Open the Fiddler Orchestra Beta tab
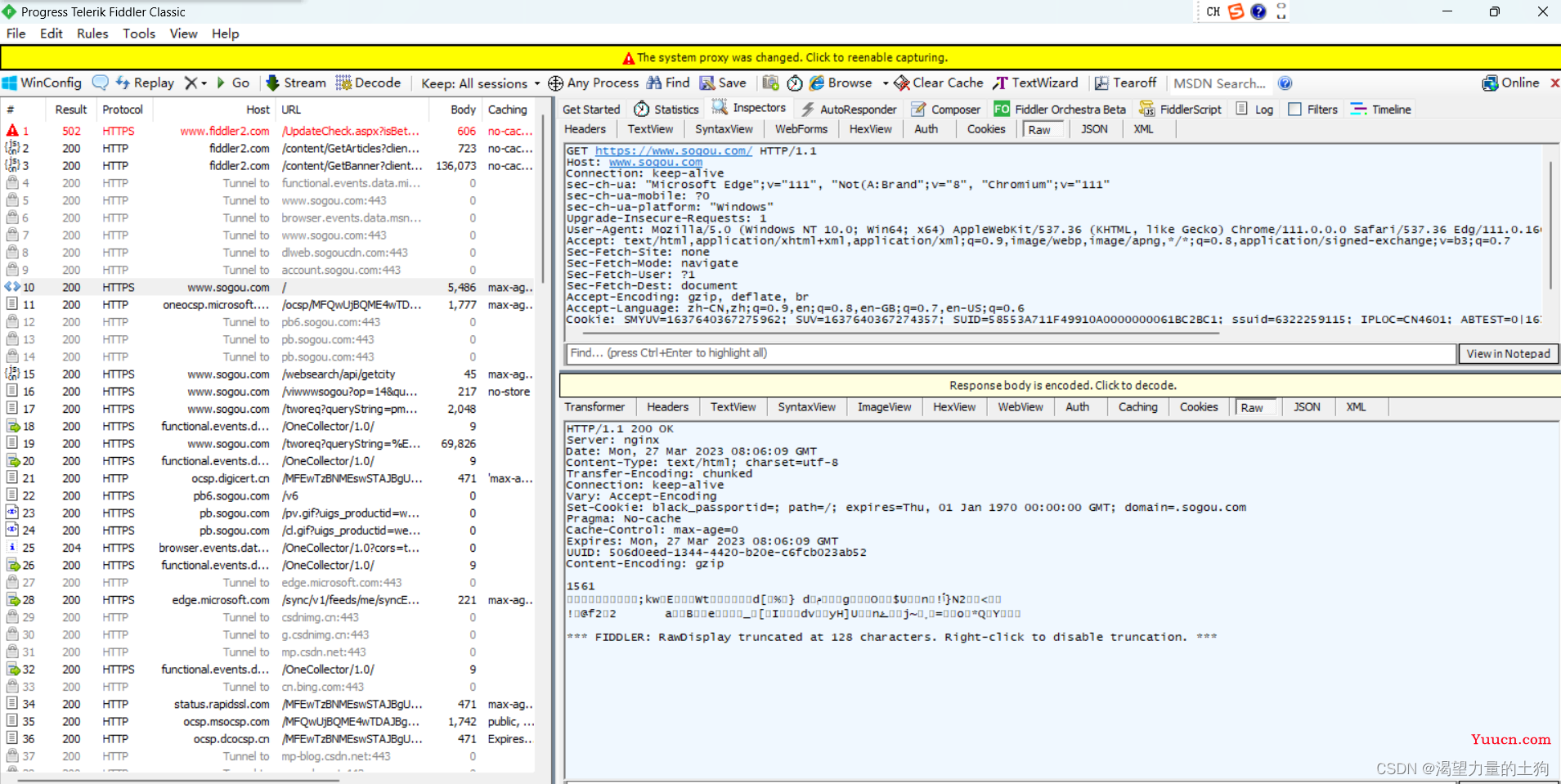Viewport: 1561px width, 784px height. pyautogui.click(x=1060, y=109)
